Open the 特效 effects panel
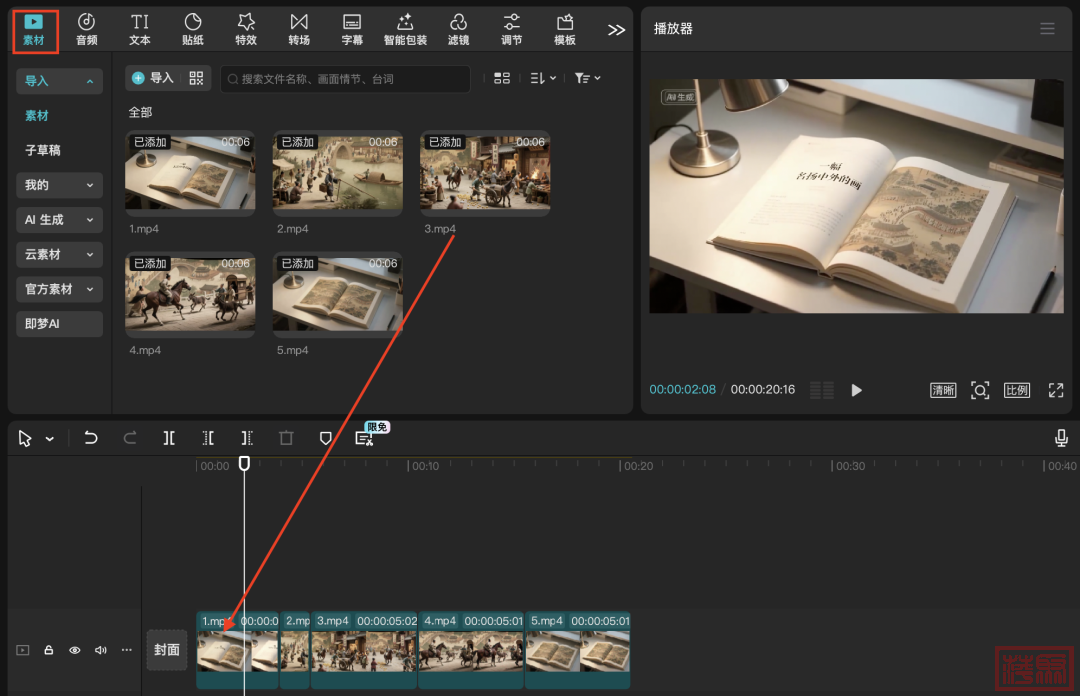1080x696 pixels. [246, 29]
